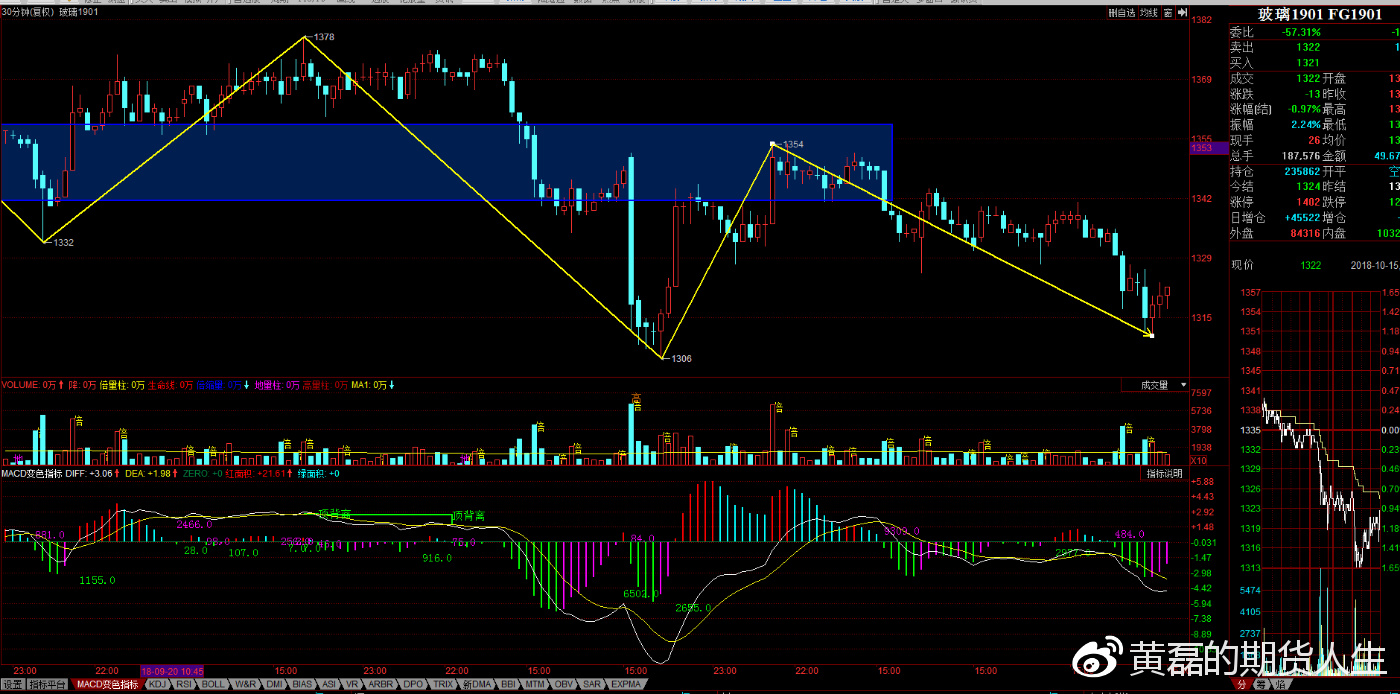
Task: Click the 删自选 remove-from-watchlist button
Action: coord(1122,13)
